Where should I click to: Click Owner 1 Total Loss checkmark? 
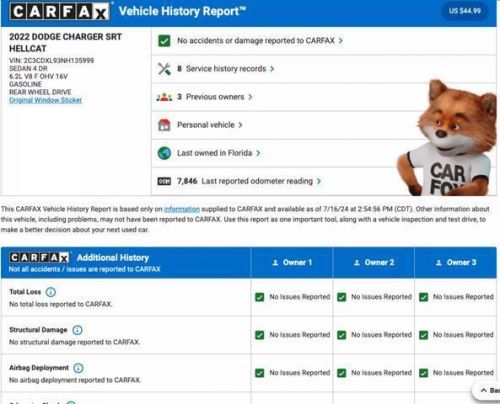pos(259,297)
